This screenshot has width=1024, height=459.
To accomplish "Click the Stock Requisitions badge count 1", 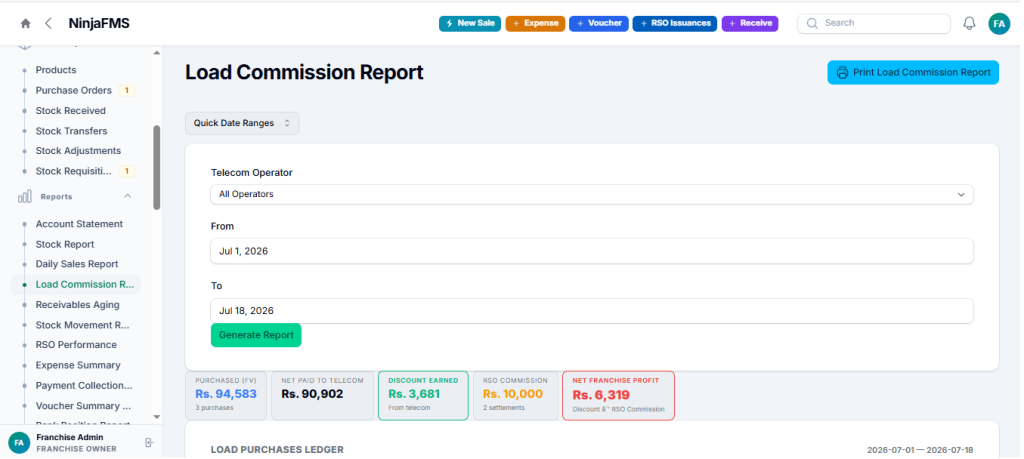I will click(127, 171).
